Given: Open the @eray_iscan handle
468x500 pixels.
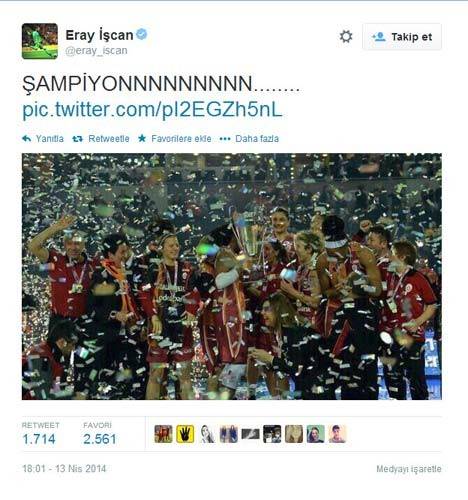Looking at the screenshot, I should tap(96, 51).
